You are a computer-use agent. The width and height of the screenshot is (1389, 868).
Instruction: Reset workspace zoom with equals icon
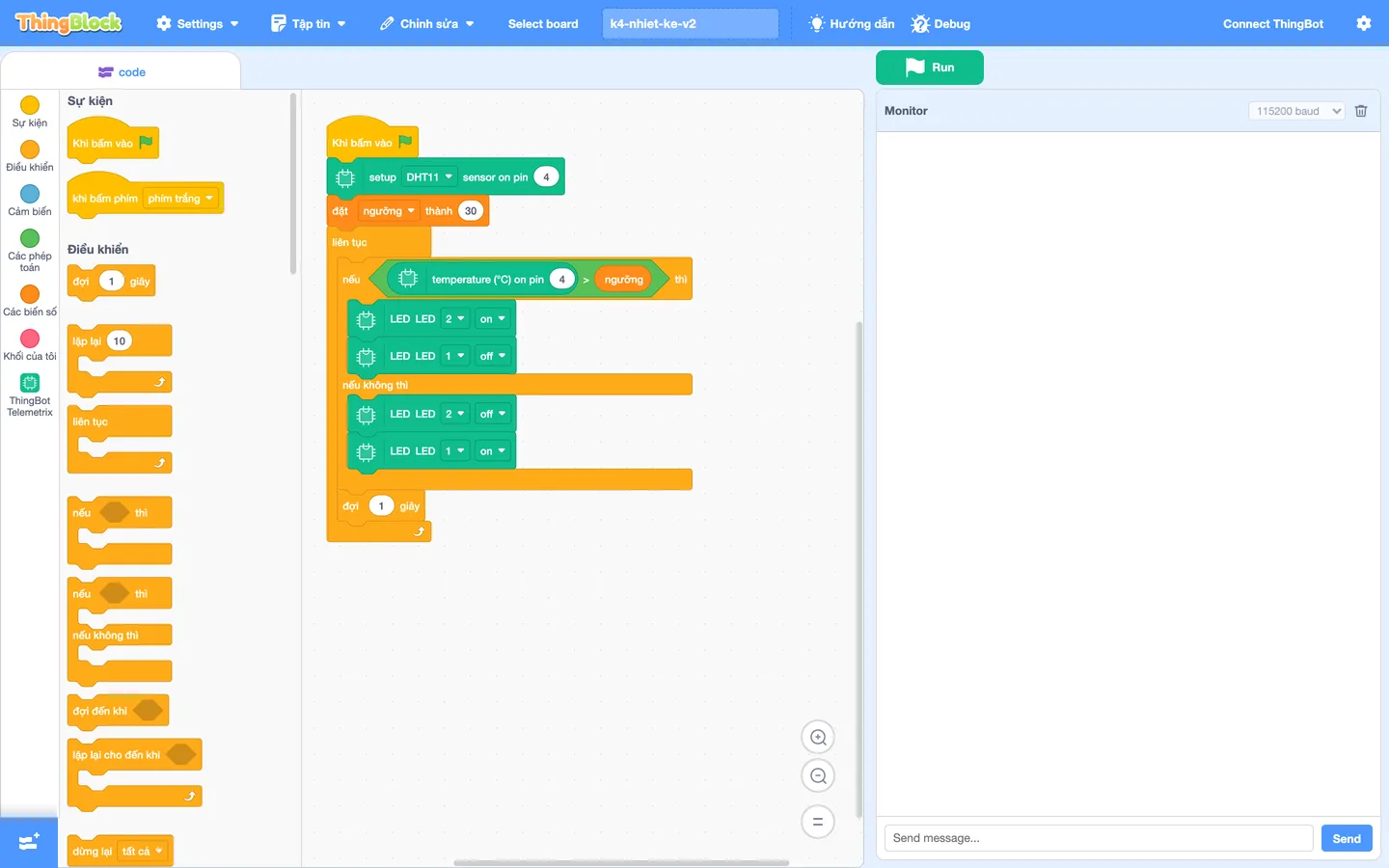click(818, 822)
